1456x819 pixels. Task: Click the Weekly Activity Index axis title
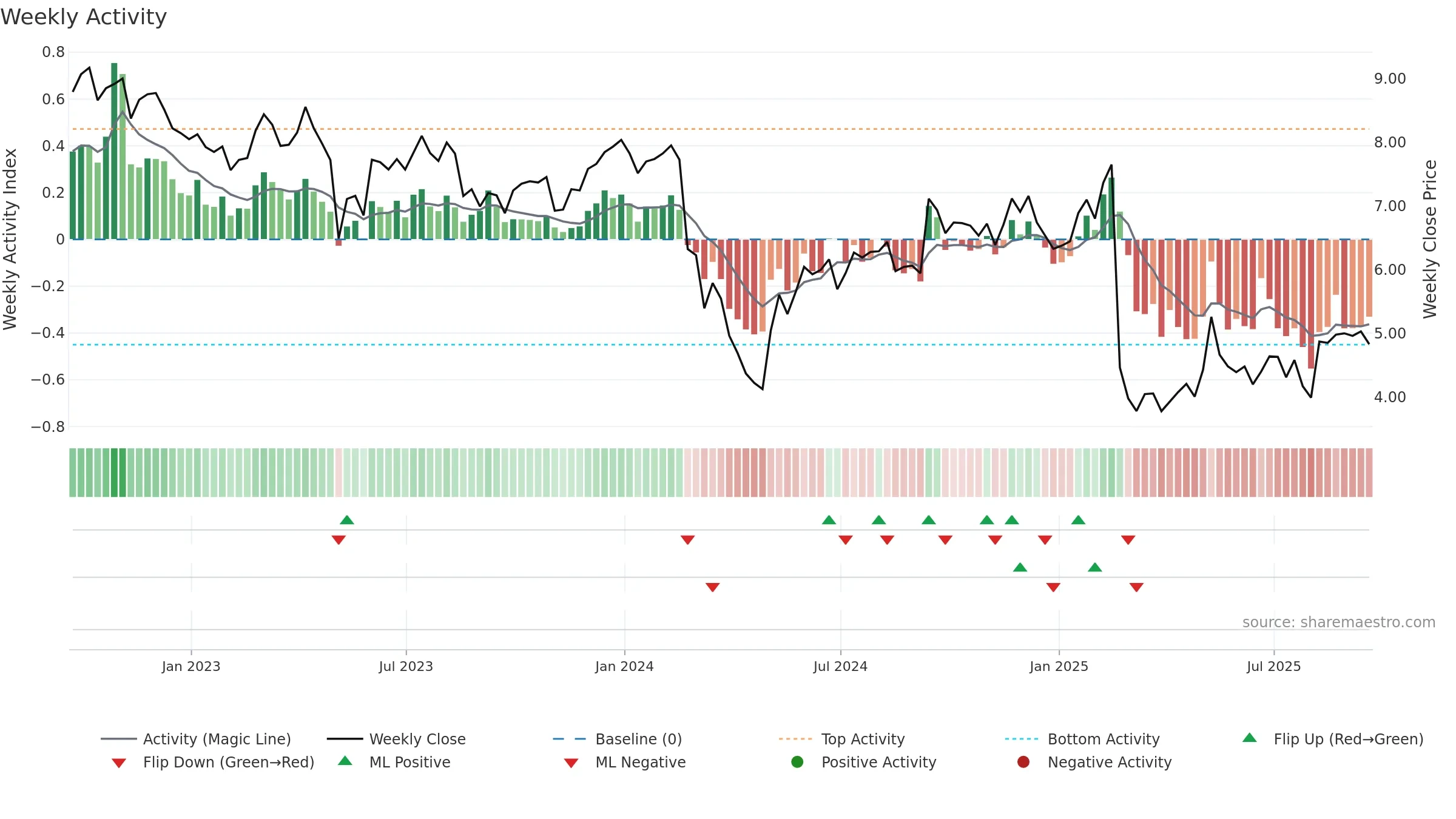click(x=10, y=239)
